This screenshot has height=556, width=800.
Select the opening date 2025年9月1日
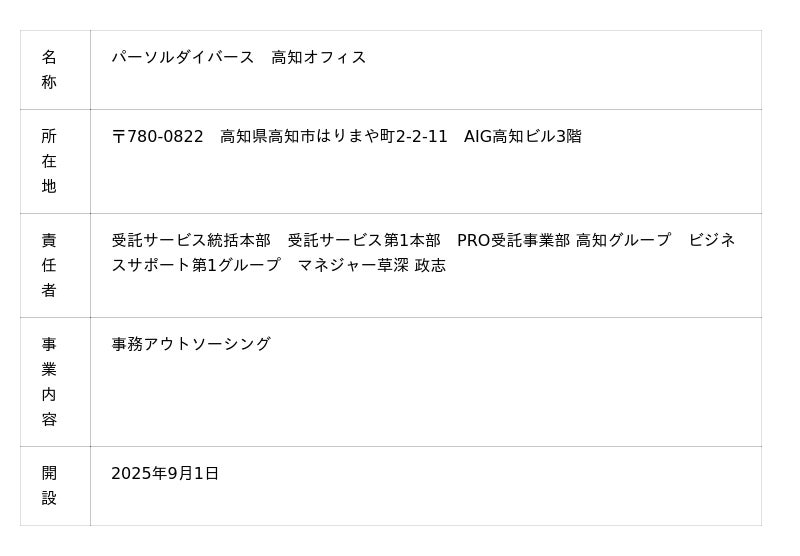click(165, 473)
